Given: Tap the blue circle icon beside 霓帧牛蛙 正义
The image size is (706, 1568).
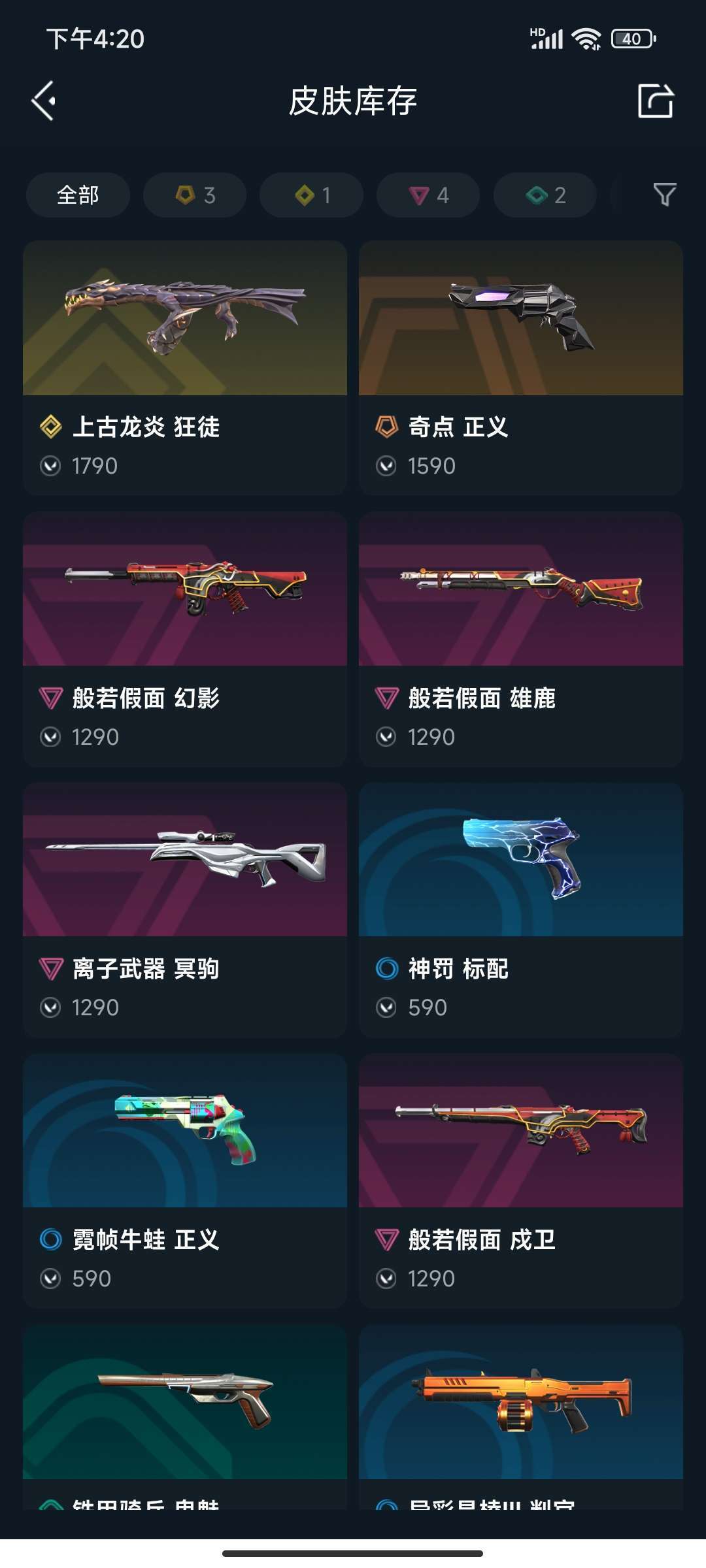Looking at the screenshot, I should click(51, 1239).
